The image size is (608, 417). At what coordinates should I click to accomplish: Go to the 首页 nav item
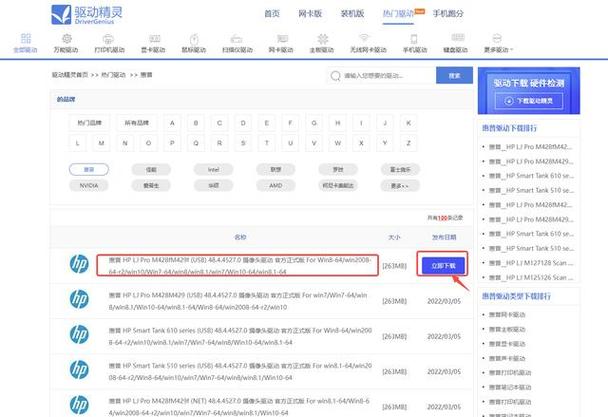click(x=272, y=14)
